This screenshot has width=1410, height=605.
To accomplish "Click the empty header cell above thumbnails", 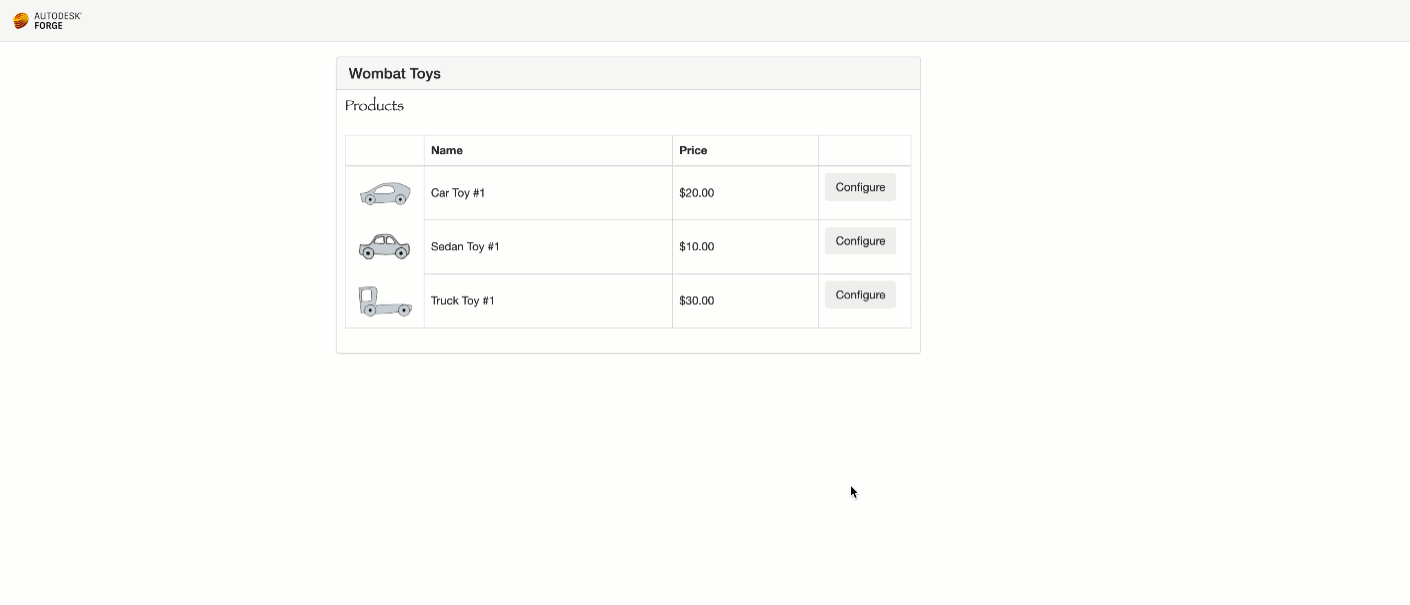I will [x=385, y=150].
